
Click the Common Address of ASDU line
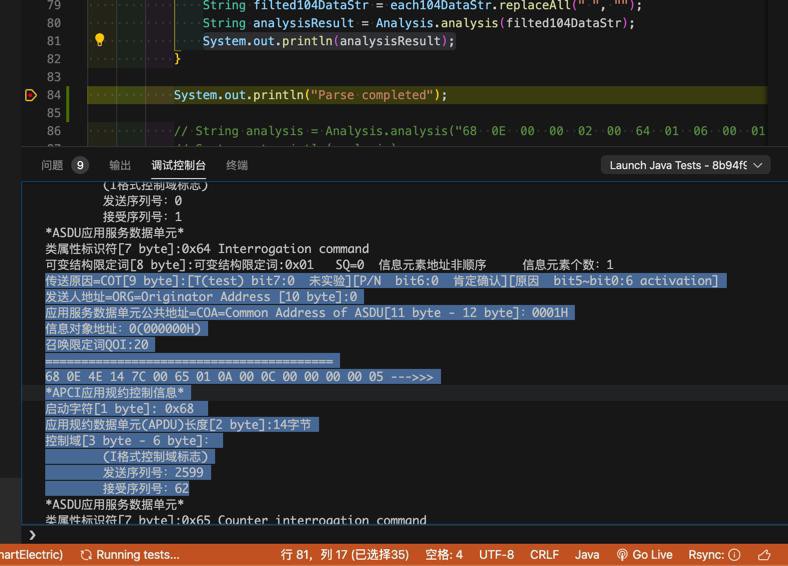tap(307, 313)
